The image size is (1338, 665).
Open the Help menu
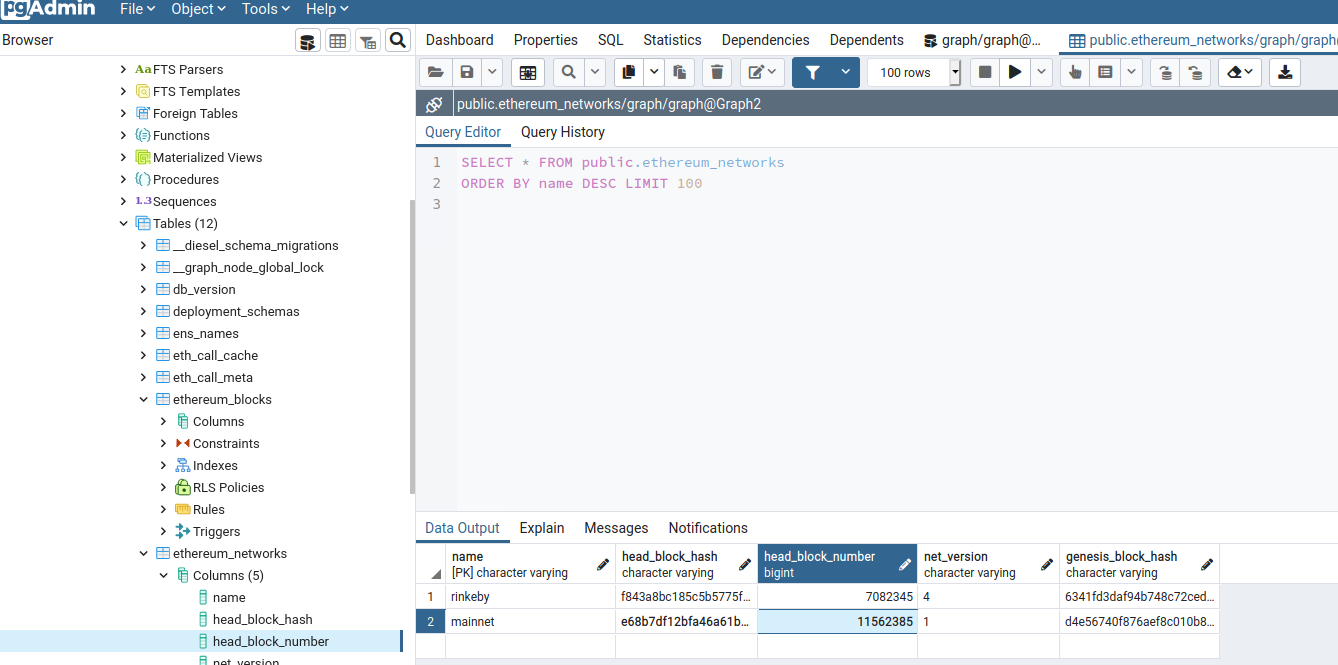(x=327, y=9)
